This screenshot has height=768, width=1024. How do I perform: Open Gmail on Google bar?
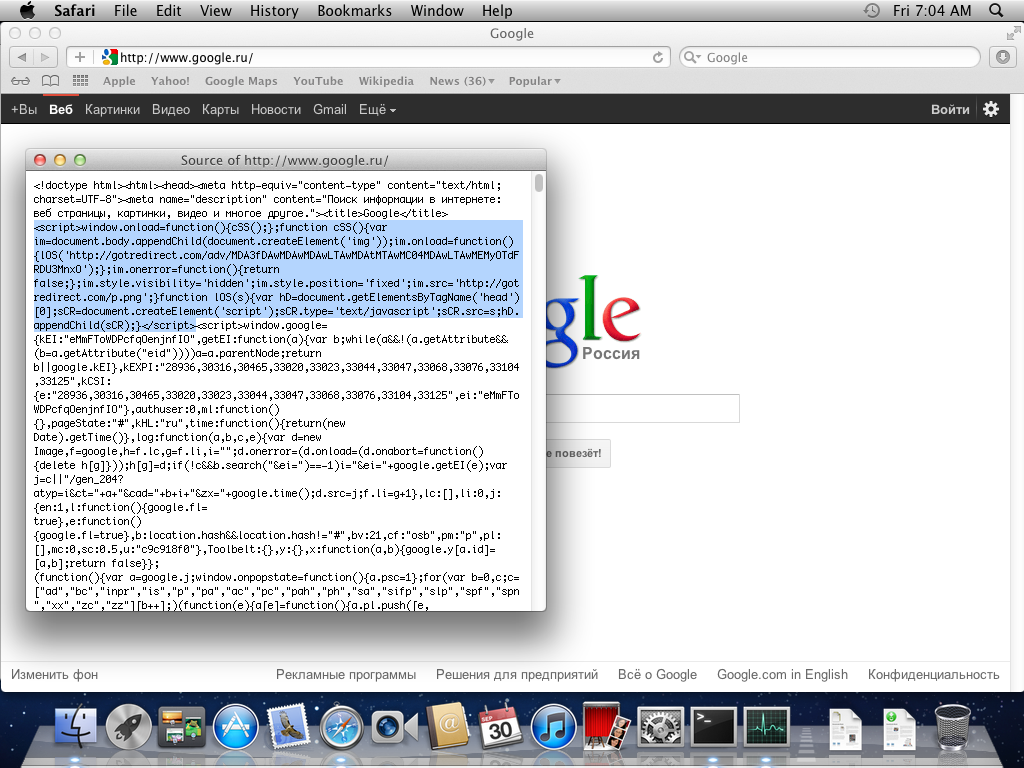pyautogui.click(x=330, y=110)
